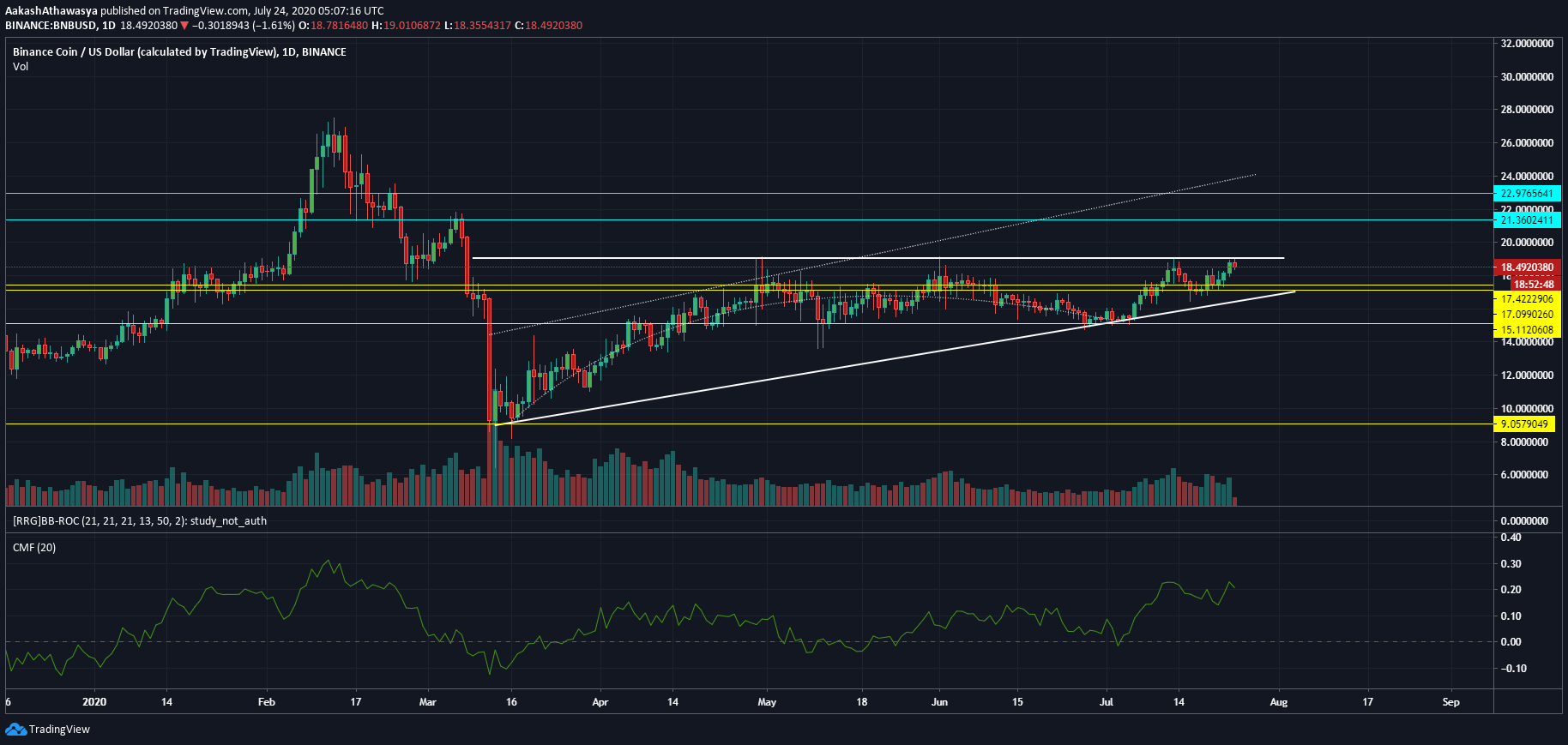Screen dimensions: 1568x745
Task: Click the Jun label on time axis
Action: click(940, 702)
